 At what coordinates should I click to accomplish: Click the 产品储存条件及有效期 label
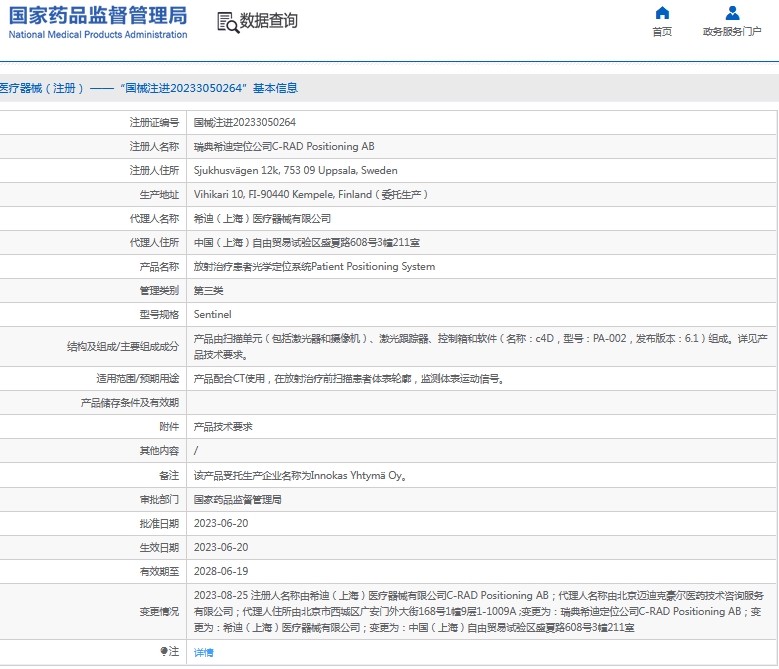click(x=130, y=402)
